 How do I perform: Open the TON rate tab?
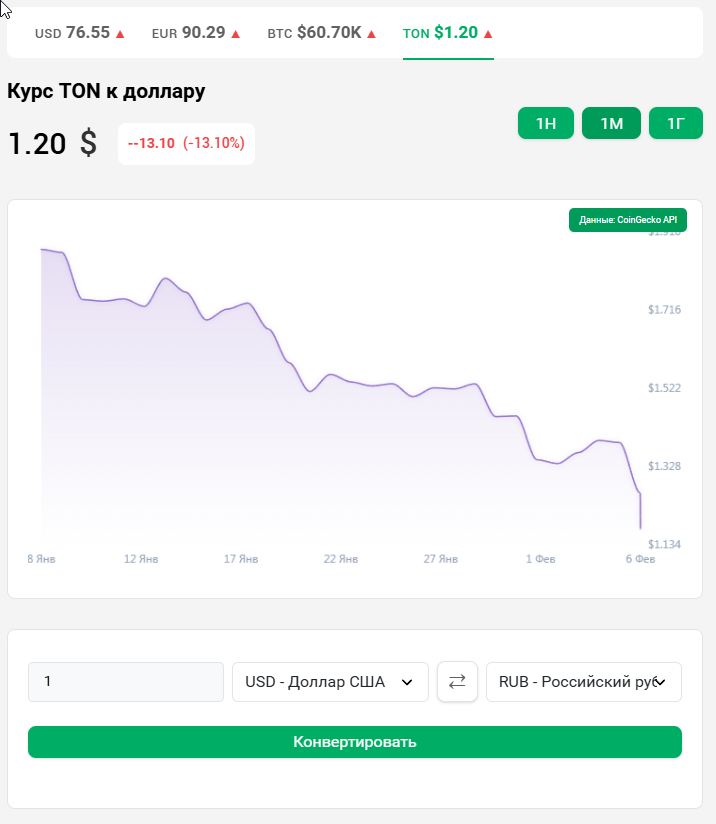point(440,33)
